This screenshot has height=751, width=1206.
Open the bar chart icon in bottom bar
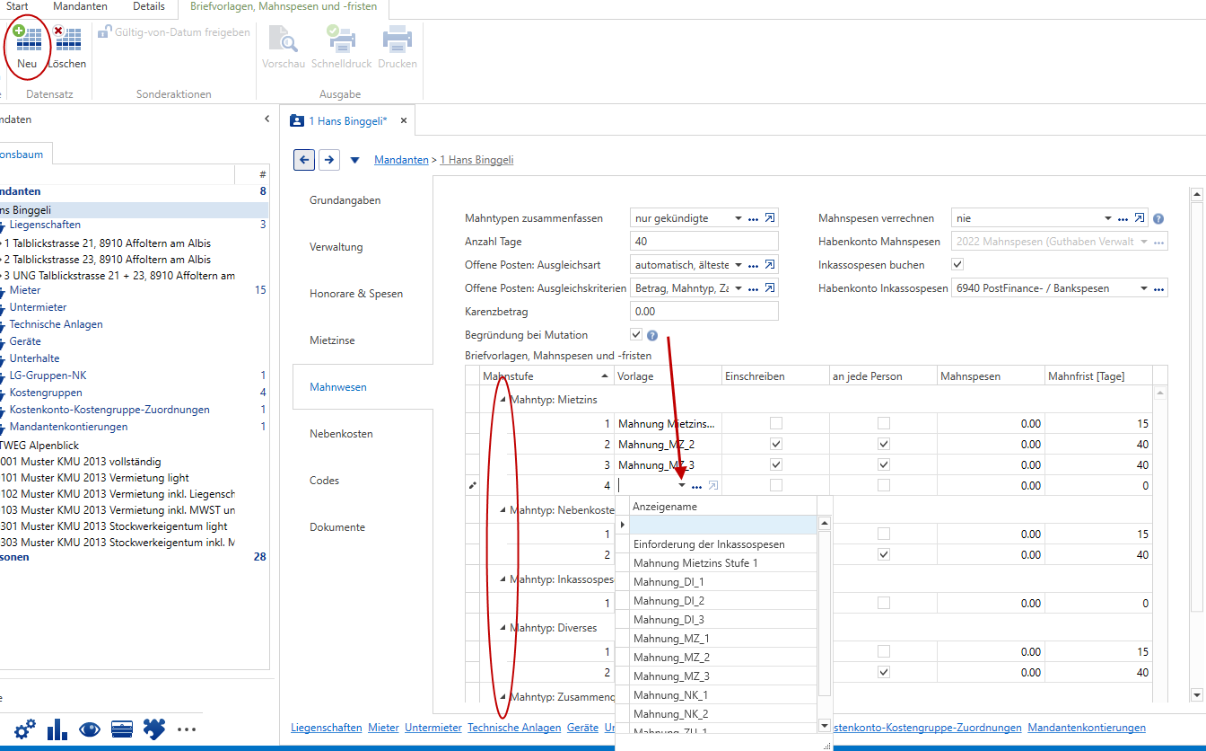[x=58, y=728]
